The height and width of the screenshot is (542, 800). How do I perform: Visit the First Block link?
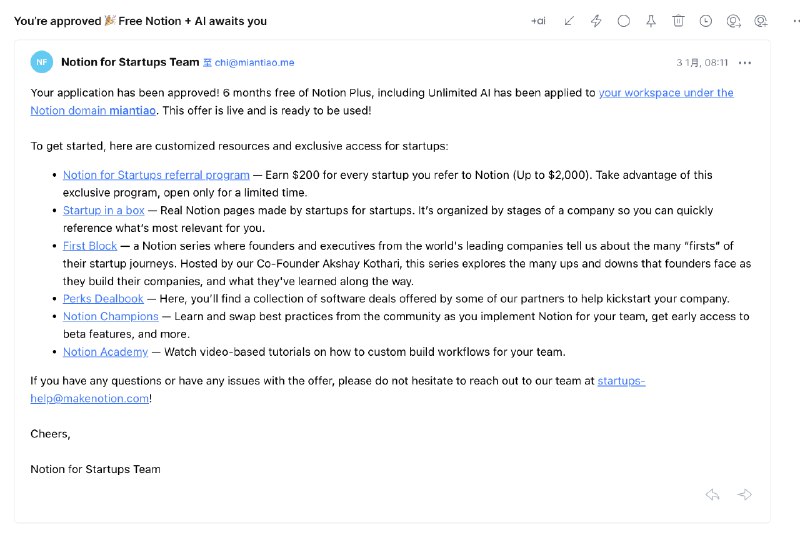pos(90,246)
